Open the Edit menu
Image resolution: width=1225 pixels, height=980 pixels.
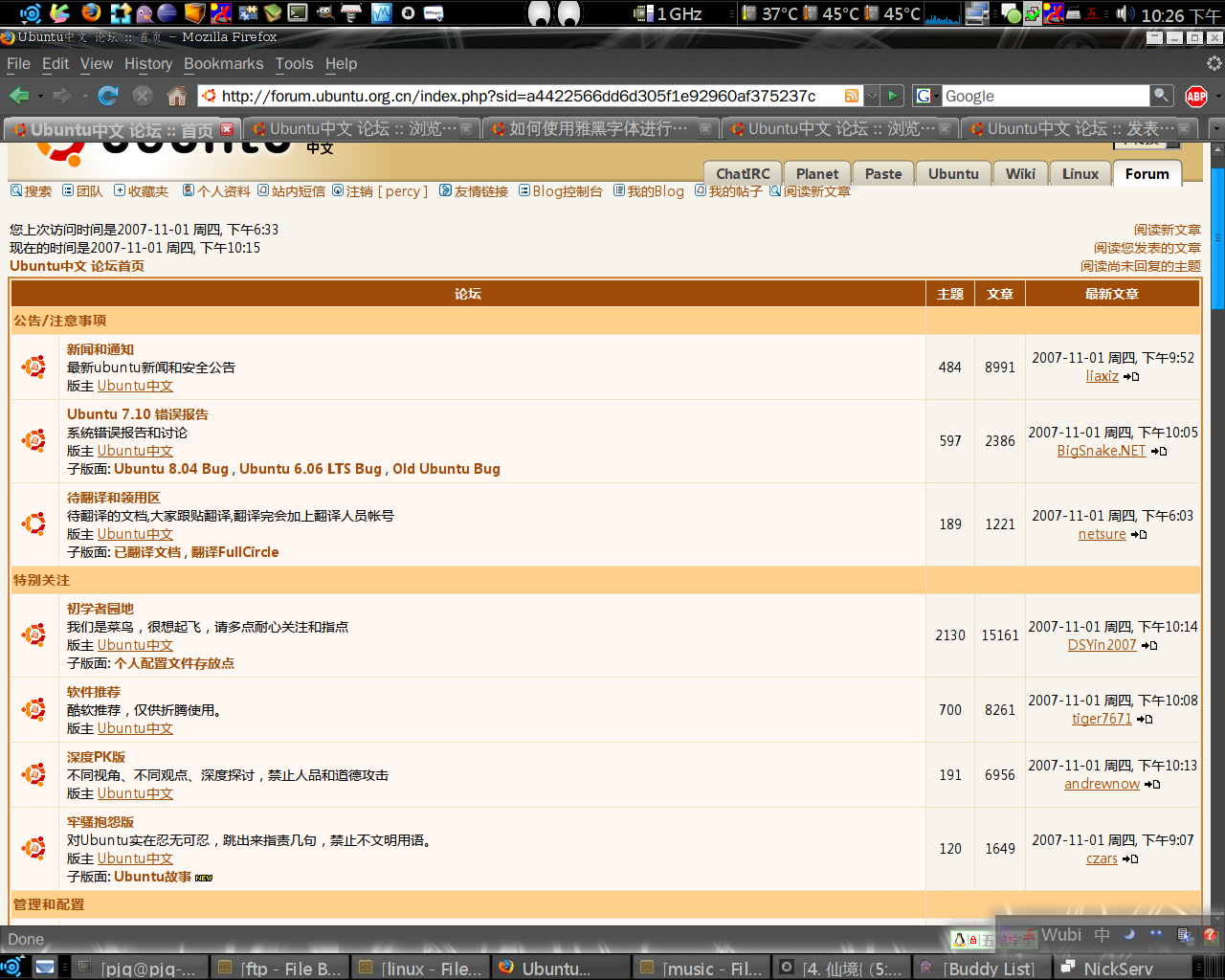tap(56, 63)
